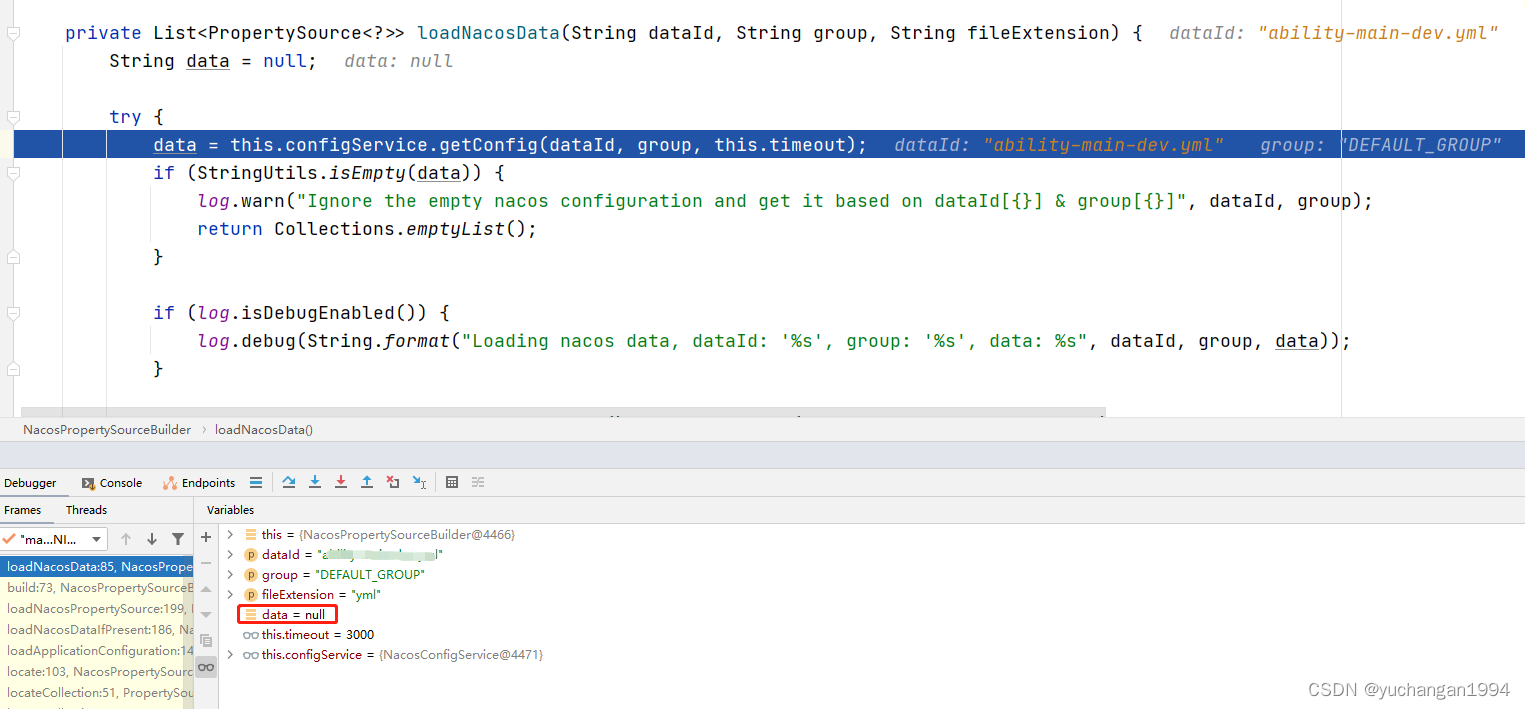Viewport: 1525px width, 709px height.
Task: Click the log.warn statement in editor
Action: 785,201
